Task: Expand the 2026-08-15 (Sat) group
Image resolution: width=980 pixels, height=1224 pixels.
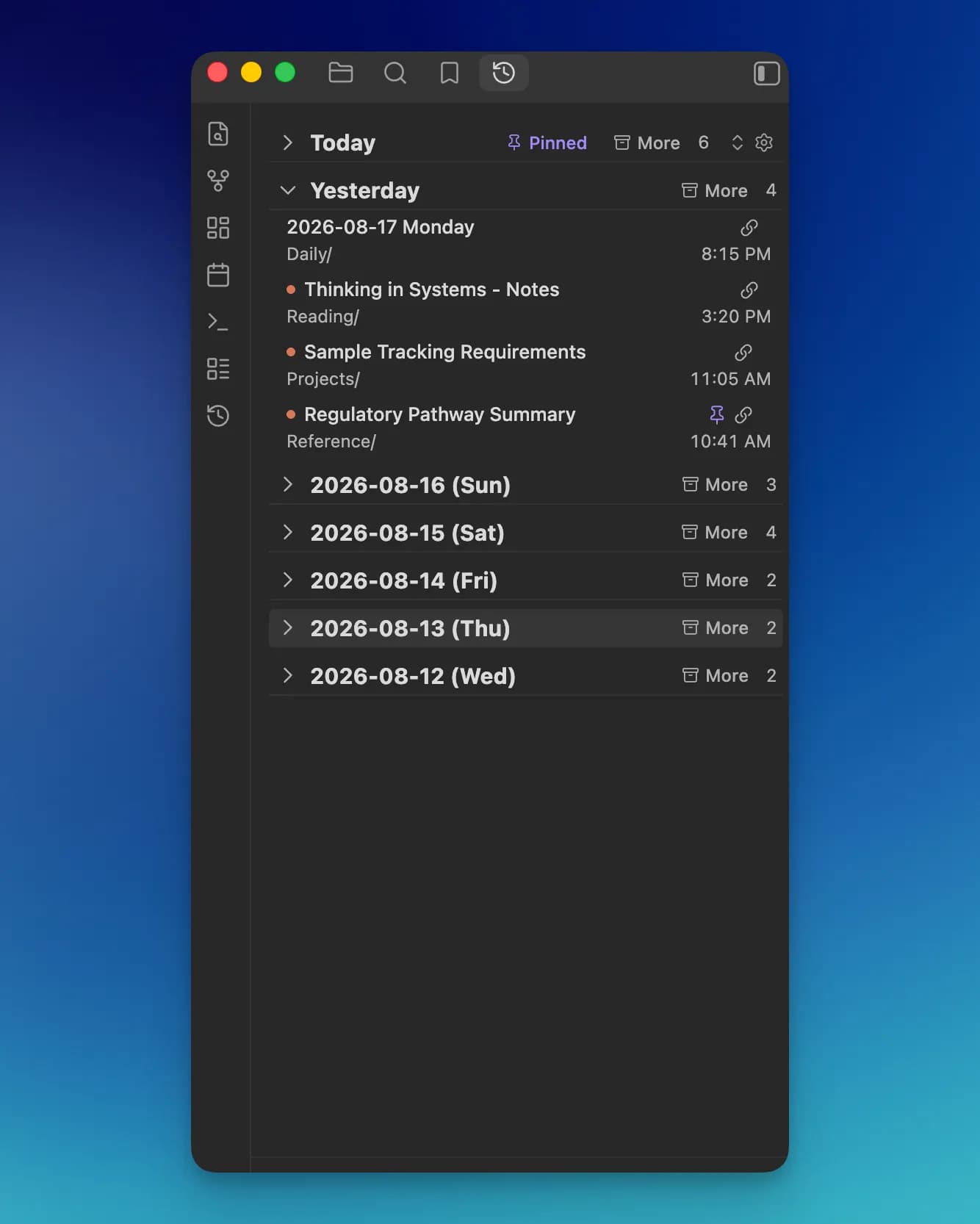Action: [x=288, y=532]
